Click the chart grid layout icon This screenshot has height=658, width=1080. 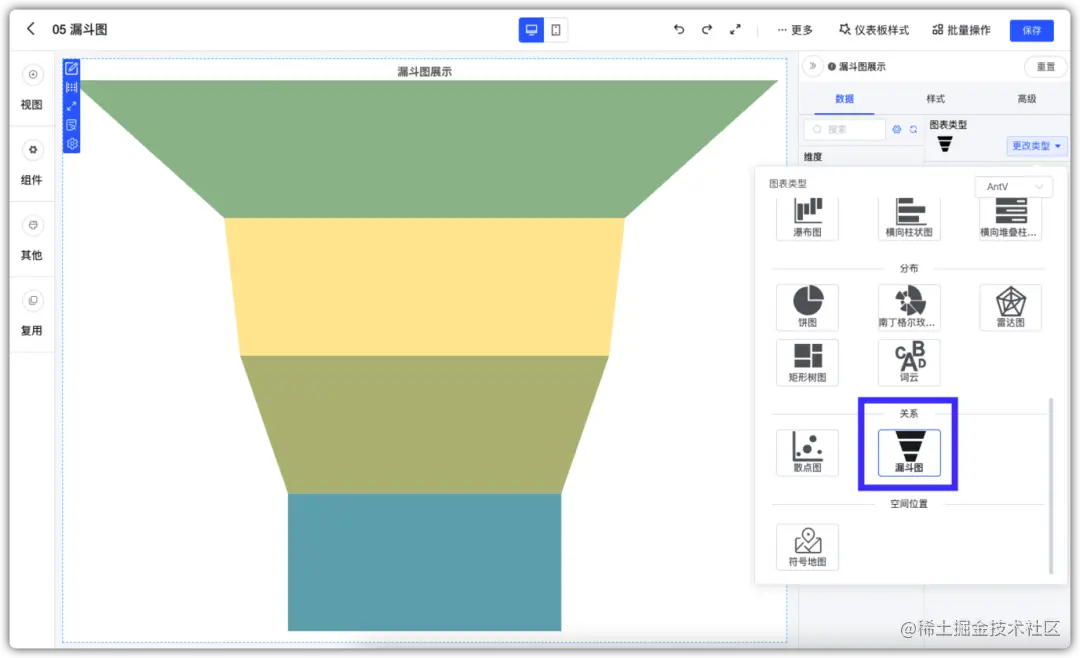(72, 88)
